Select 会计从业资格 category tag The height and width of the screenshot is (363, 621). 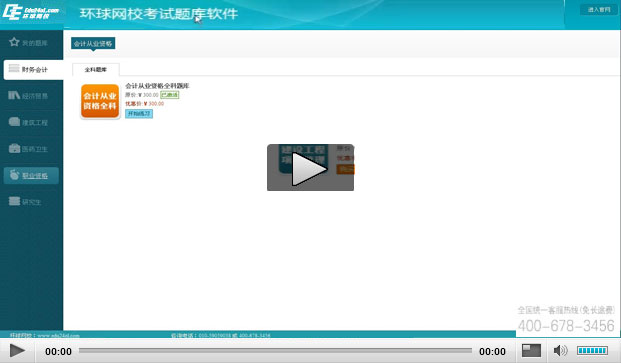pyautogui.click(x=93, y=44)
